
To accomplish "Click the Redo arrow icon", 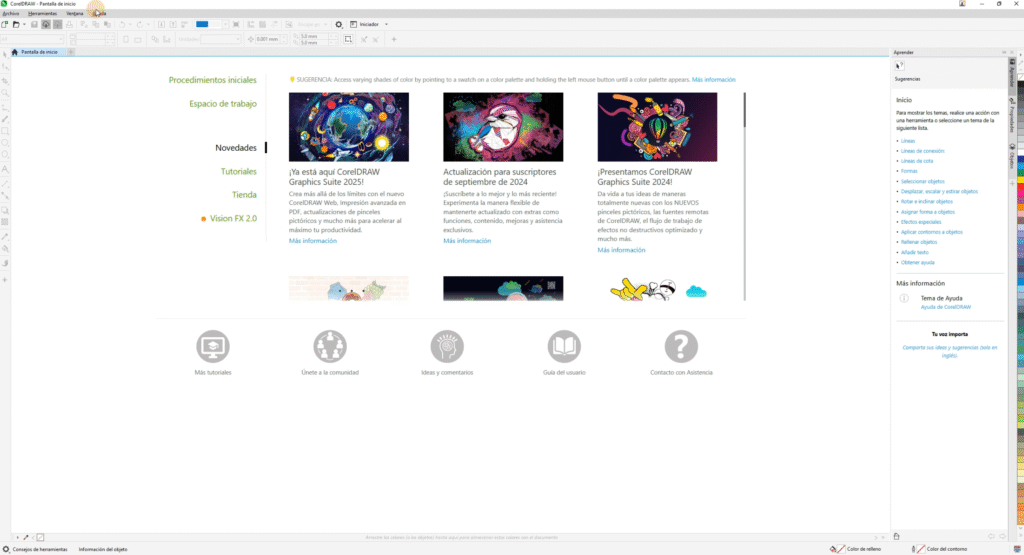I will click(140, 24).
